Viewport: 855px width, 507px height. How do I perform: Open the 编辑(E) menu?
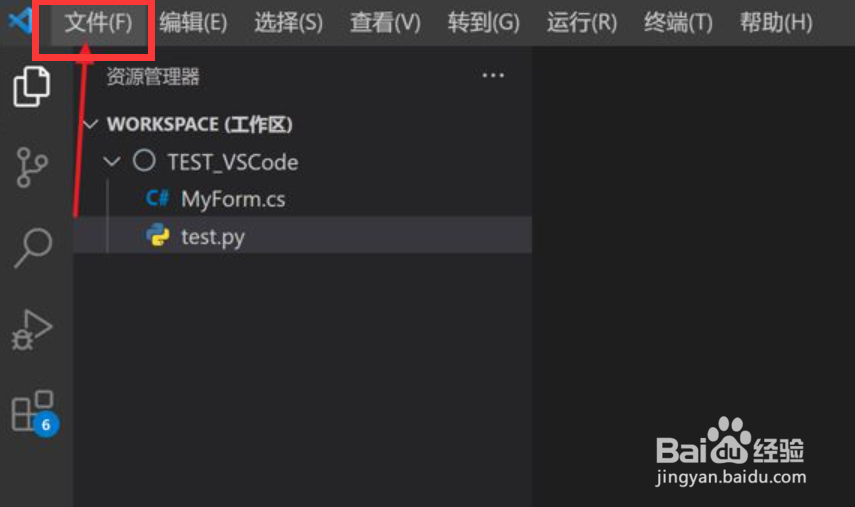click(x=193, y=23)
